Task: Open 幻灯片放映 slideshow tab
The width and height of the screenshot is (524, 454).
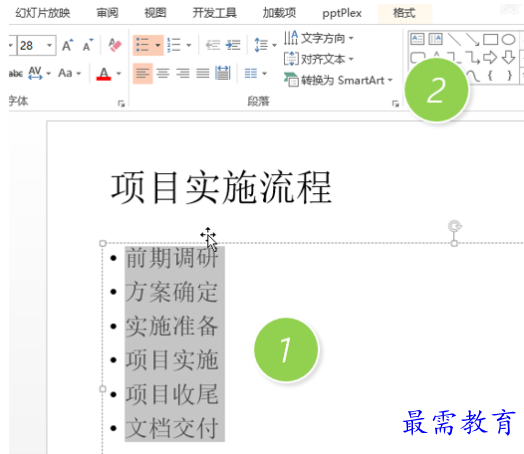Action: point(43,13)
